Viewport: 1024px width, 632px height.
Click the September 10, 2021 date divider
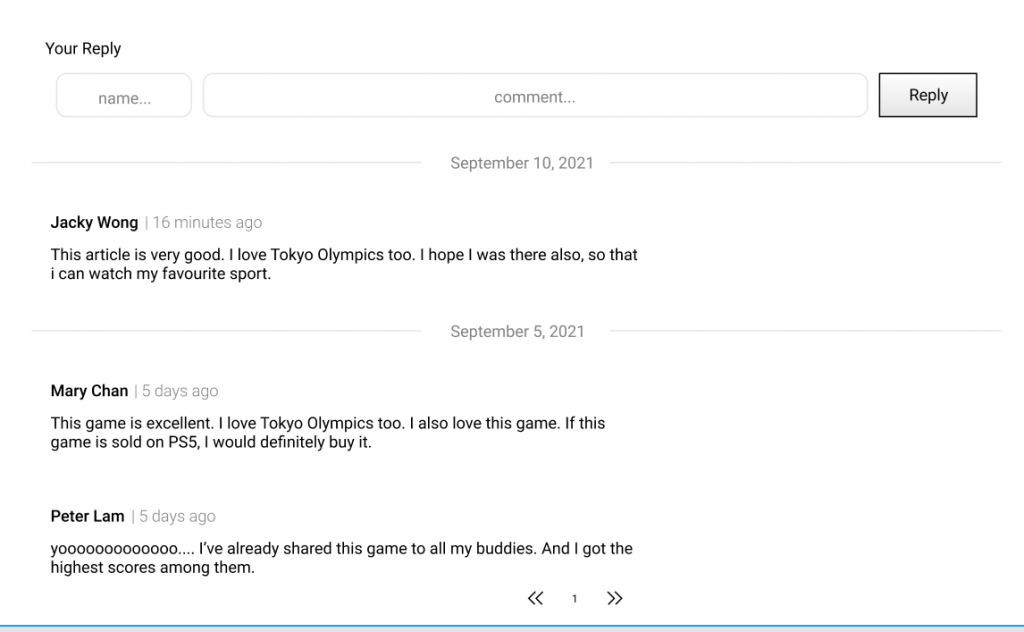521,163
